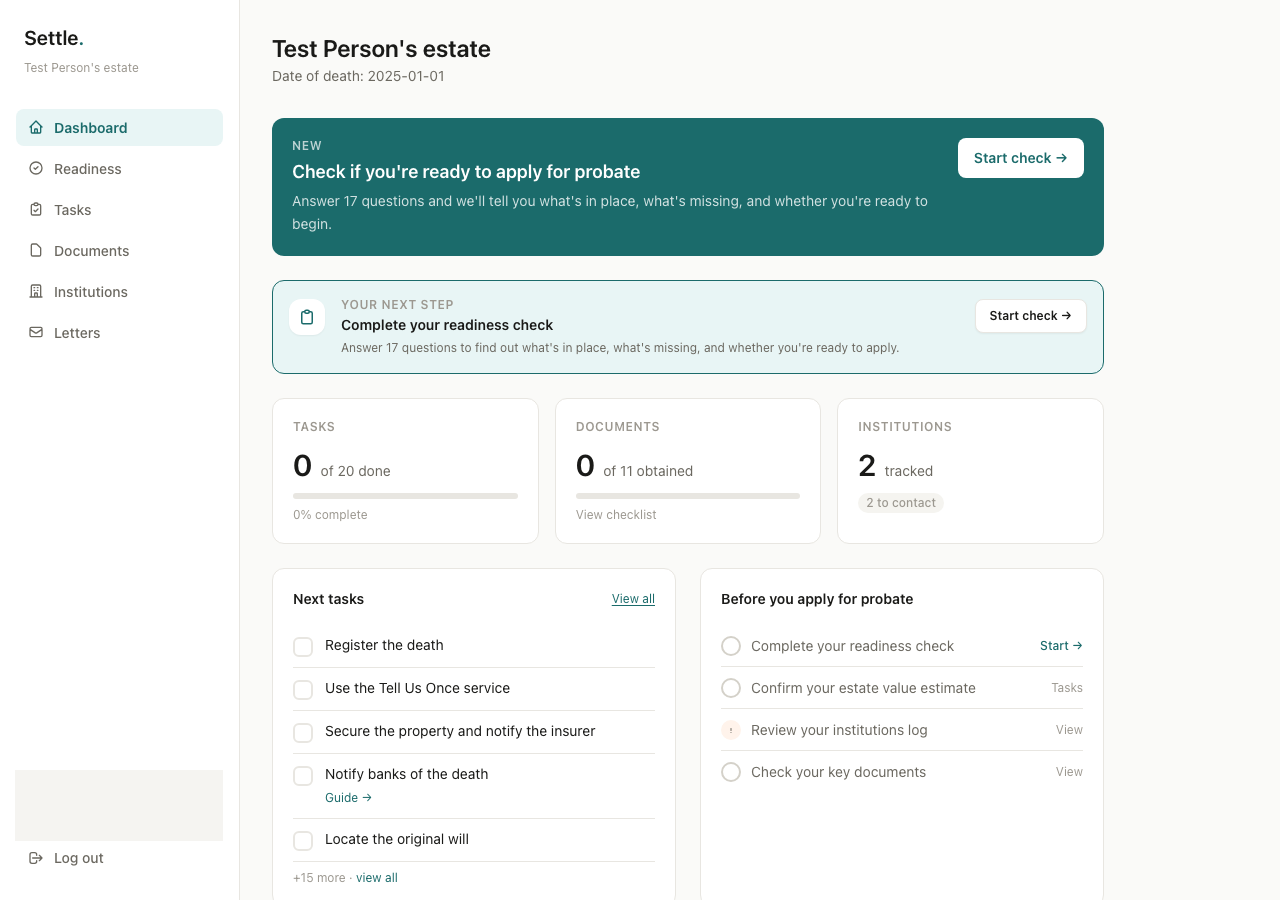
Task: Click View beside Review your institutions log
Action: tap(1069, 730)
